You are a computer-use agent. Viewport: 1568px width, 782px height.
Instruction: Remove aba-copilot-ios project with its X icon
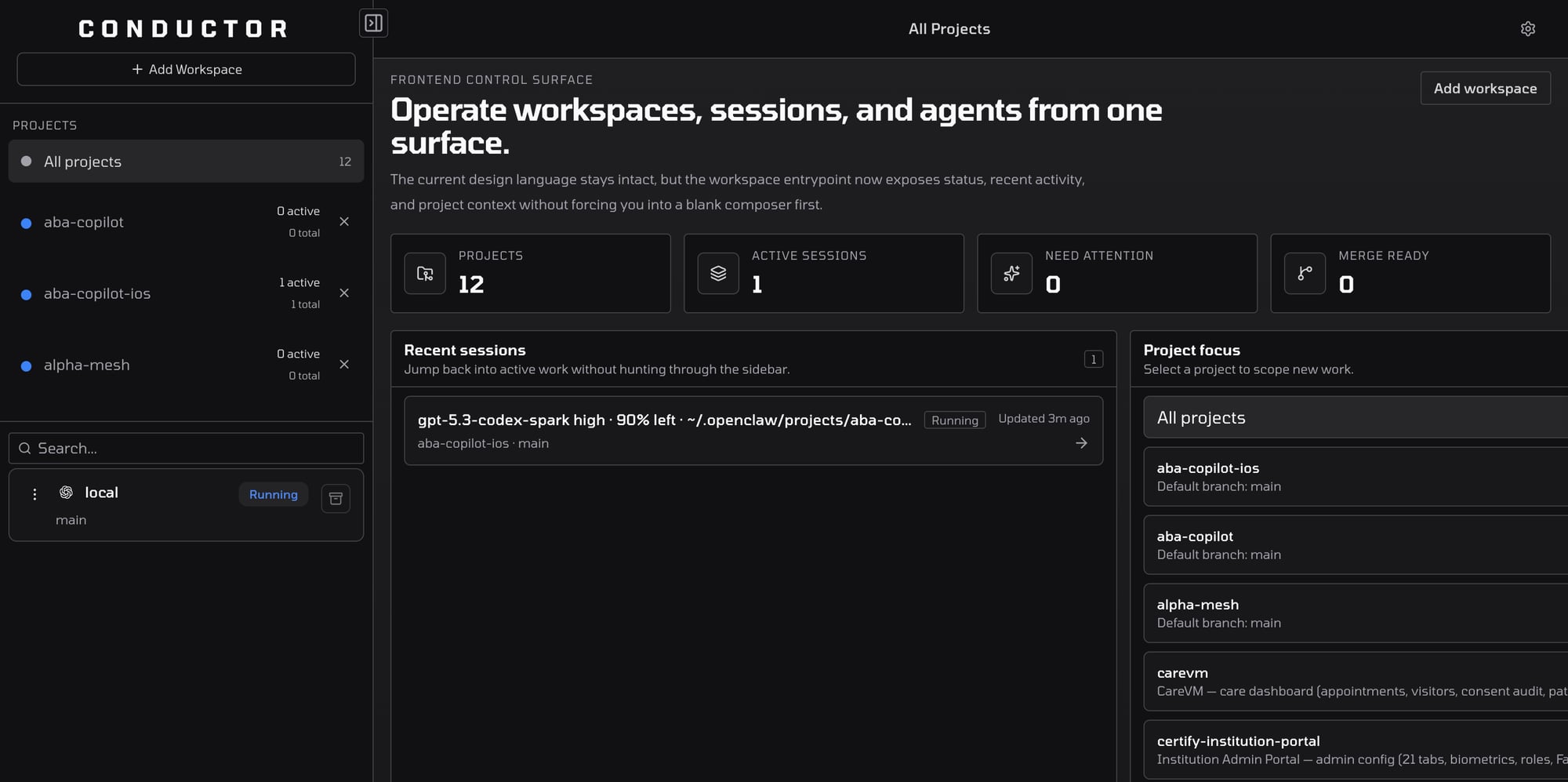pyautogui.click(x=344, y=293)
